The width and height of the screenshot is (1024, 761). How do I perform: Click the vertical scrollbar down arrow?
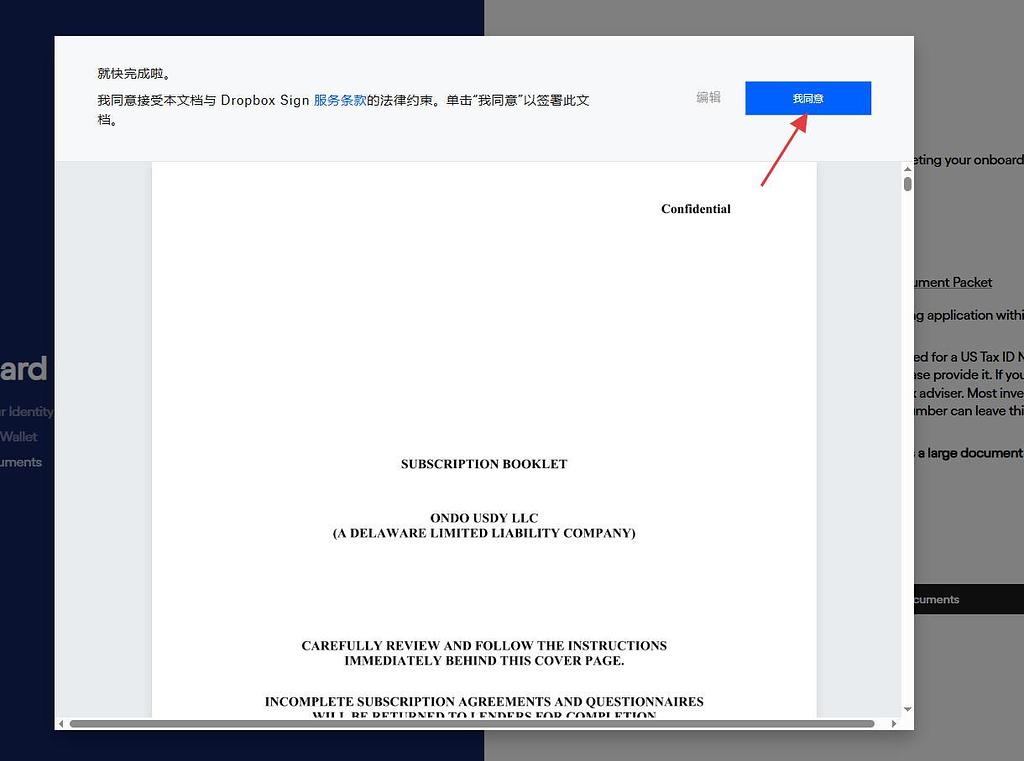tap(907, 709)
